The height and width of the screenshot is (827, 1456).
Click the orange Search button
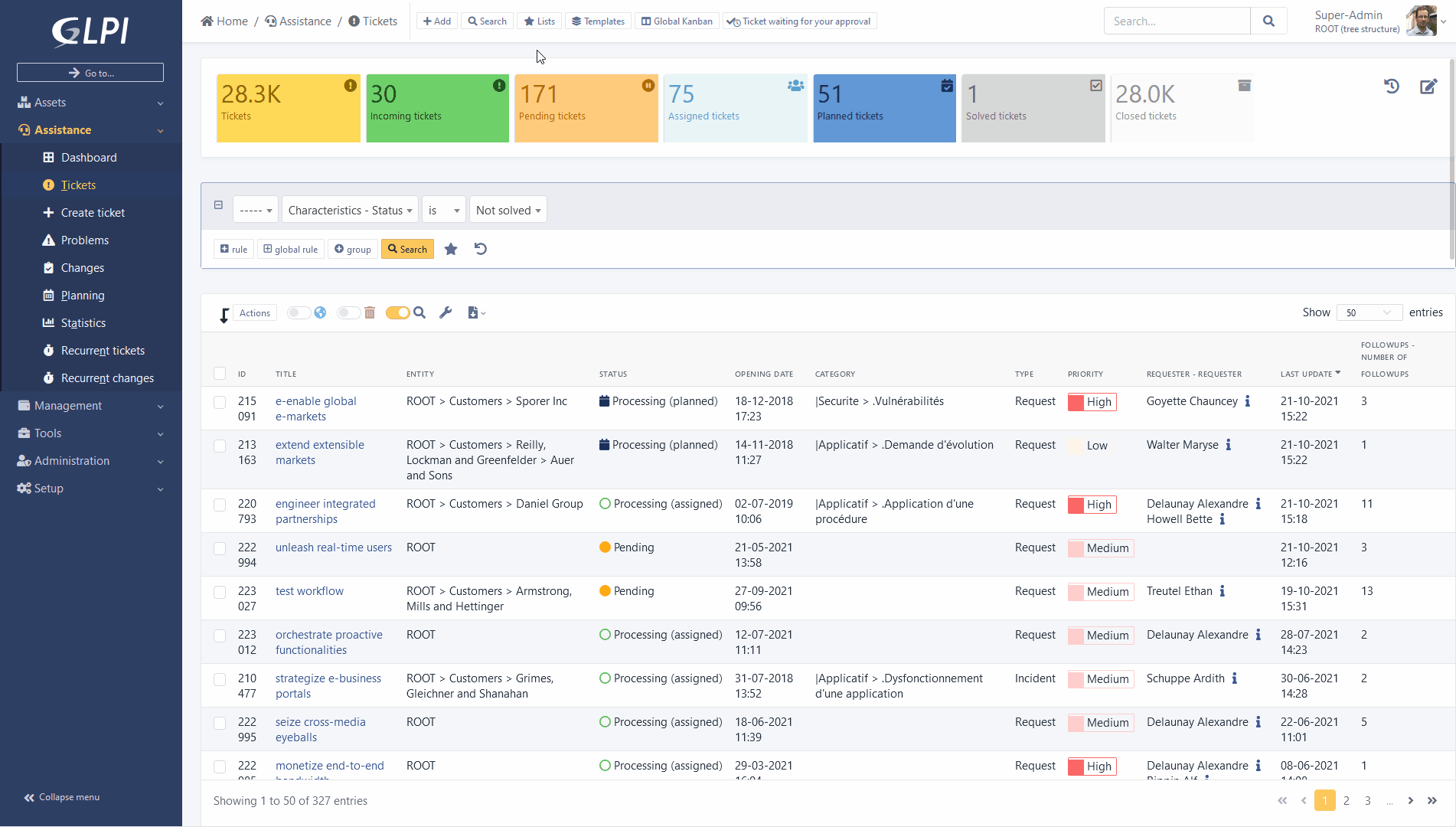pos(407,249)
